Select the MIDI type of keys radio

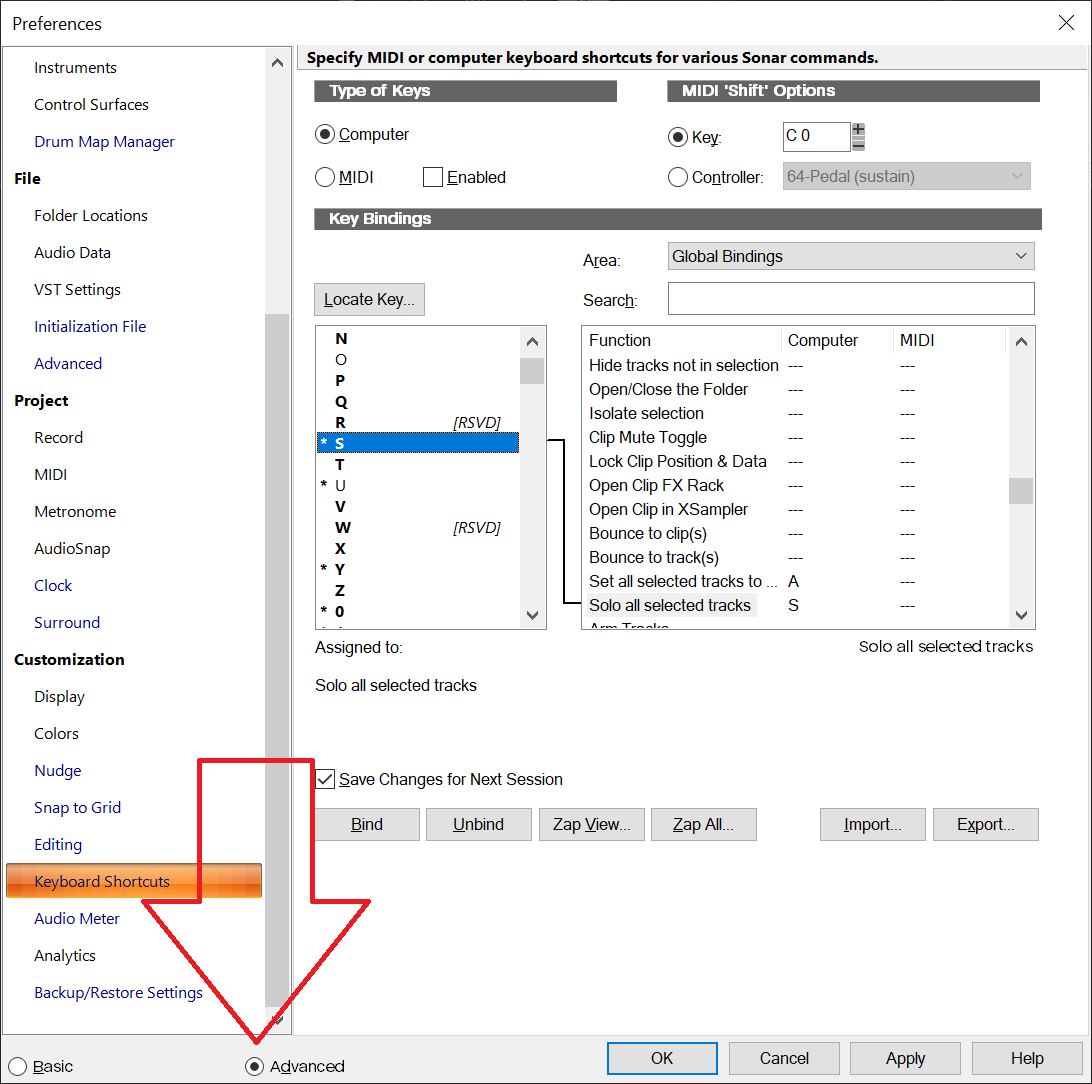pyautogui.click(x=325, y=177)
